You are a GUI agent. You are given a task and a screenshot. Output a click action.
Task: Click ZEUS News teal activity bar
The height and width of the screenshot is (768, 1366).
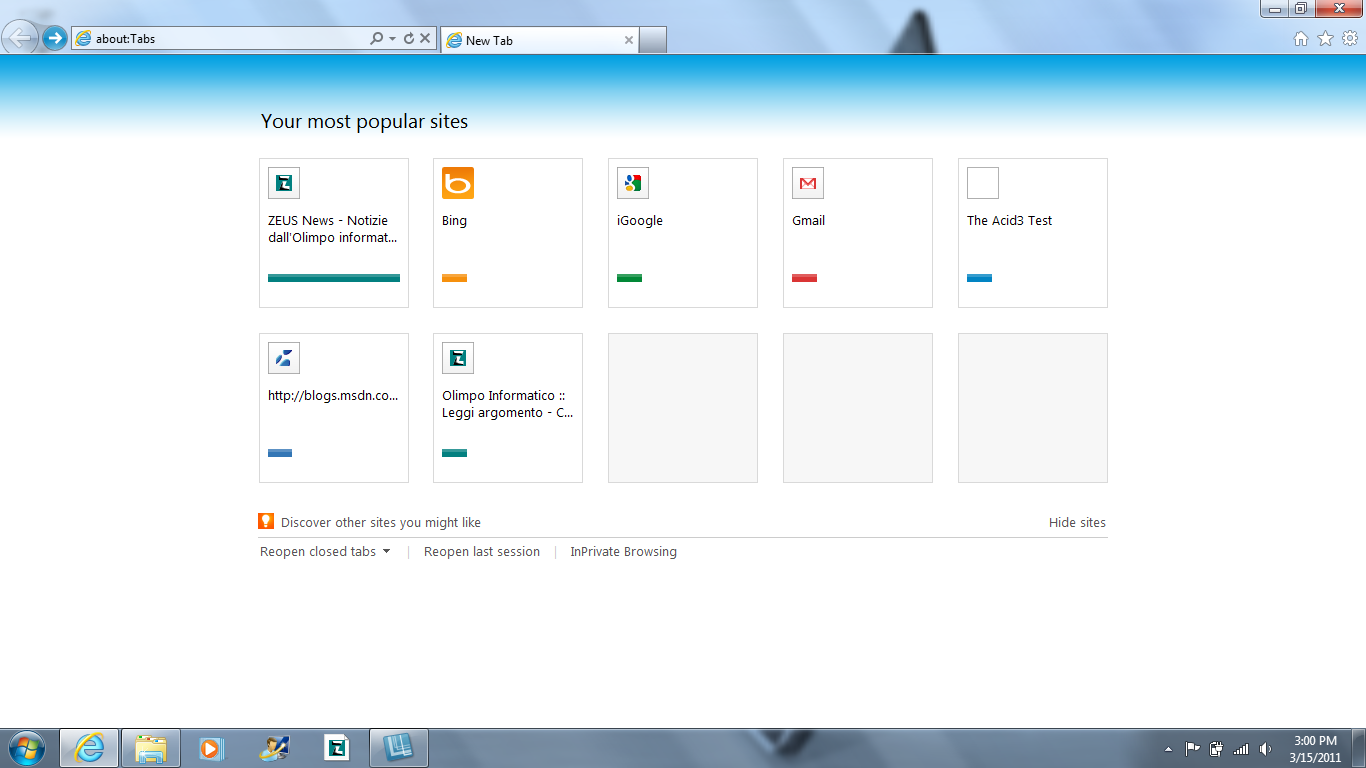click(334, 278)
